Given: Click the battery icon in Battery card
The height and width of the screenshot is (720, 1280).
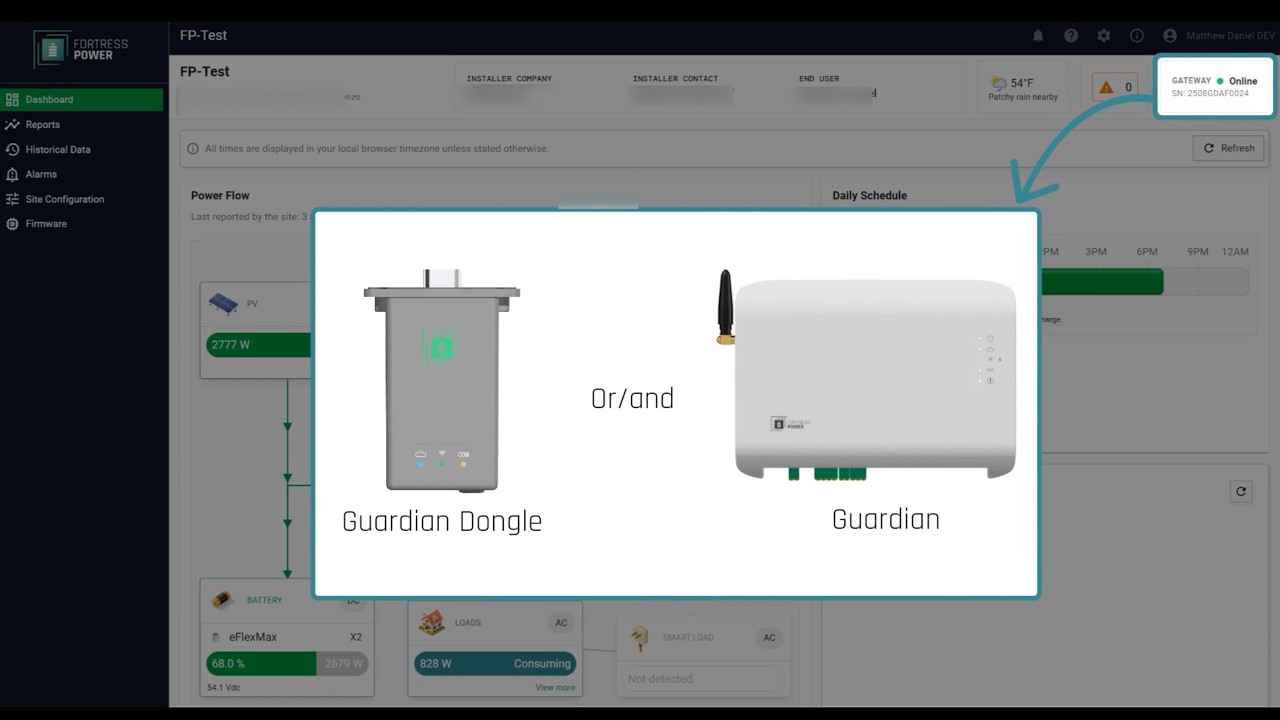Looking at the screenshot, I should (222, 599).
